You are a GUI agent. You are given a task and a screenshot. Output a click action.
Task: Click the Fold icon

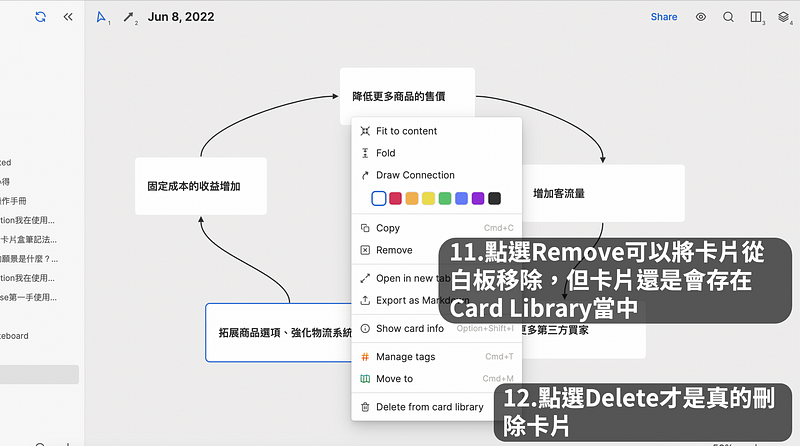point(365,153)
